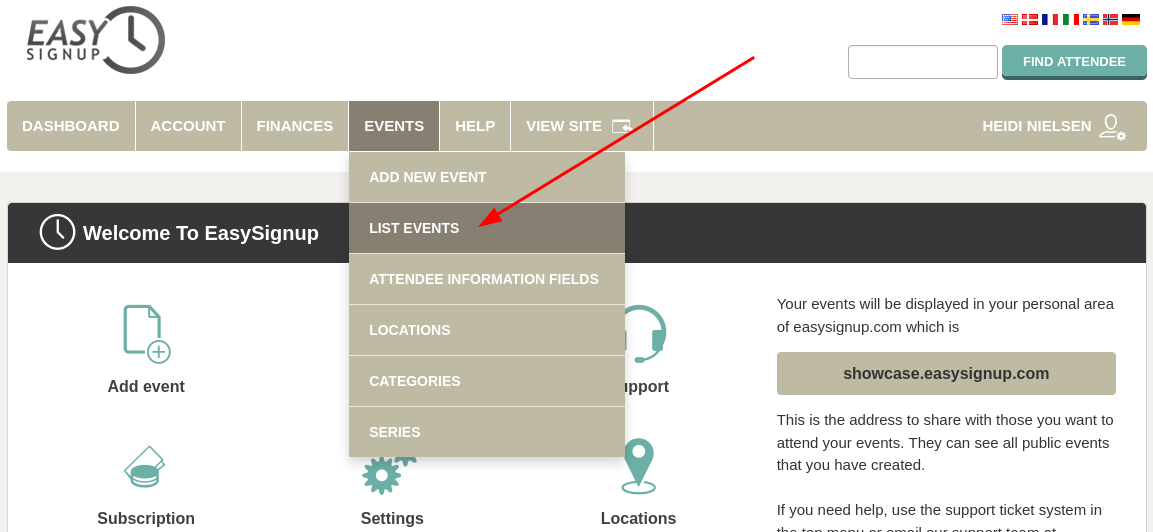Viewport: 1153px width, 532px height.
Task: Click the Locations map pin icon
Action: pos(638,466)
